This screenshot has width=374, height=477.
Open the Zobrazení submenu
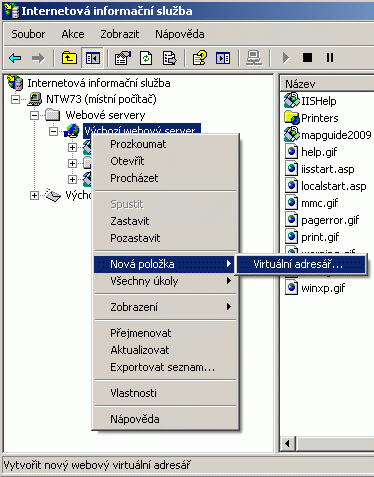(x=165, y=307)
